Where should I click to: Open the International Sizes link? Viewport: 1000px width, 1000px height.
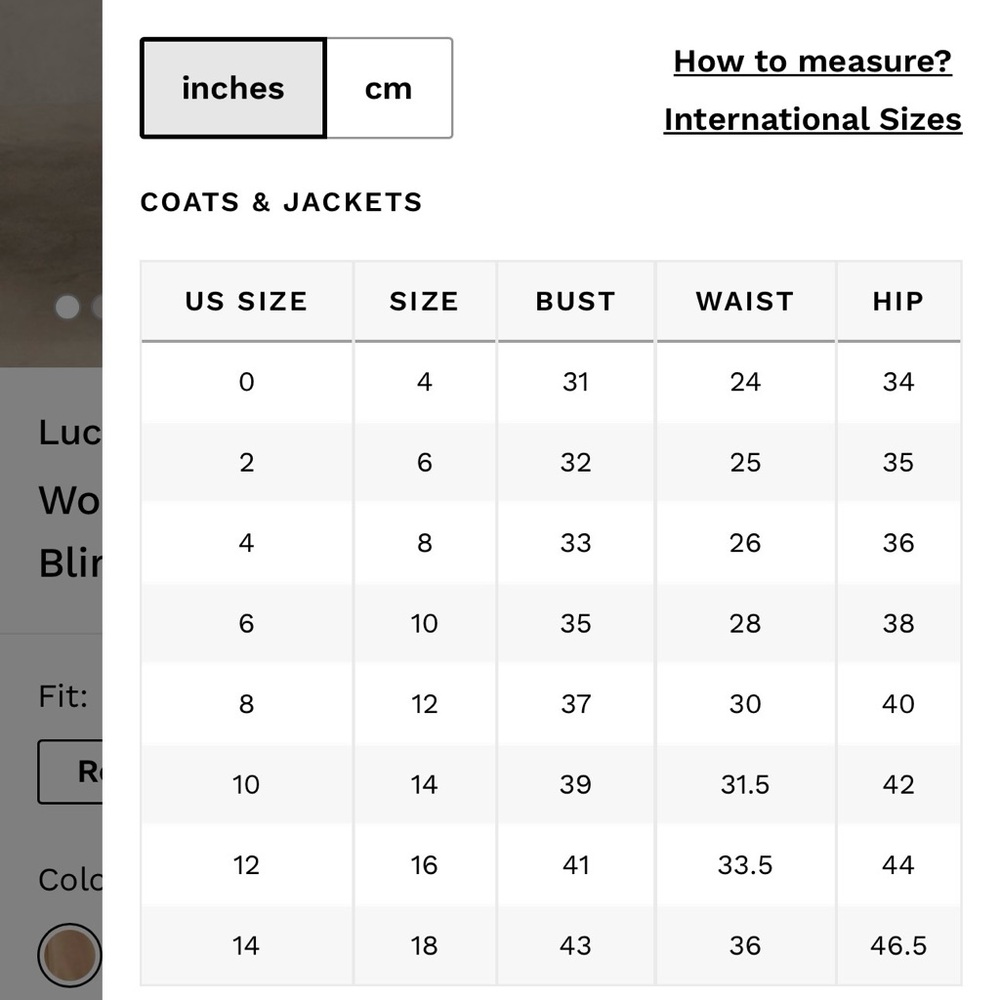point(812,119)
